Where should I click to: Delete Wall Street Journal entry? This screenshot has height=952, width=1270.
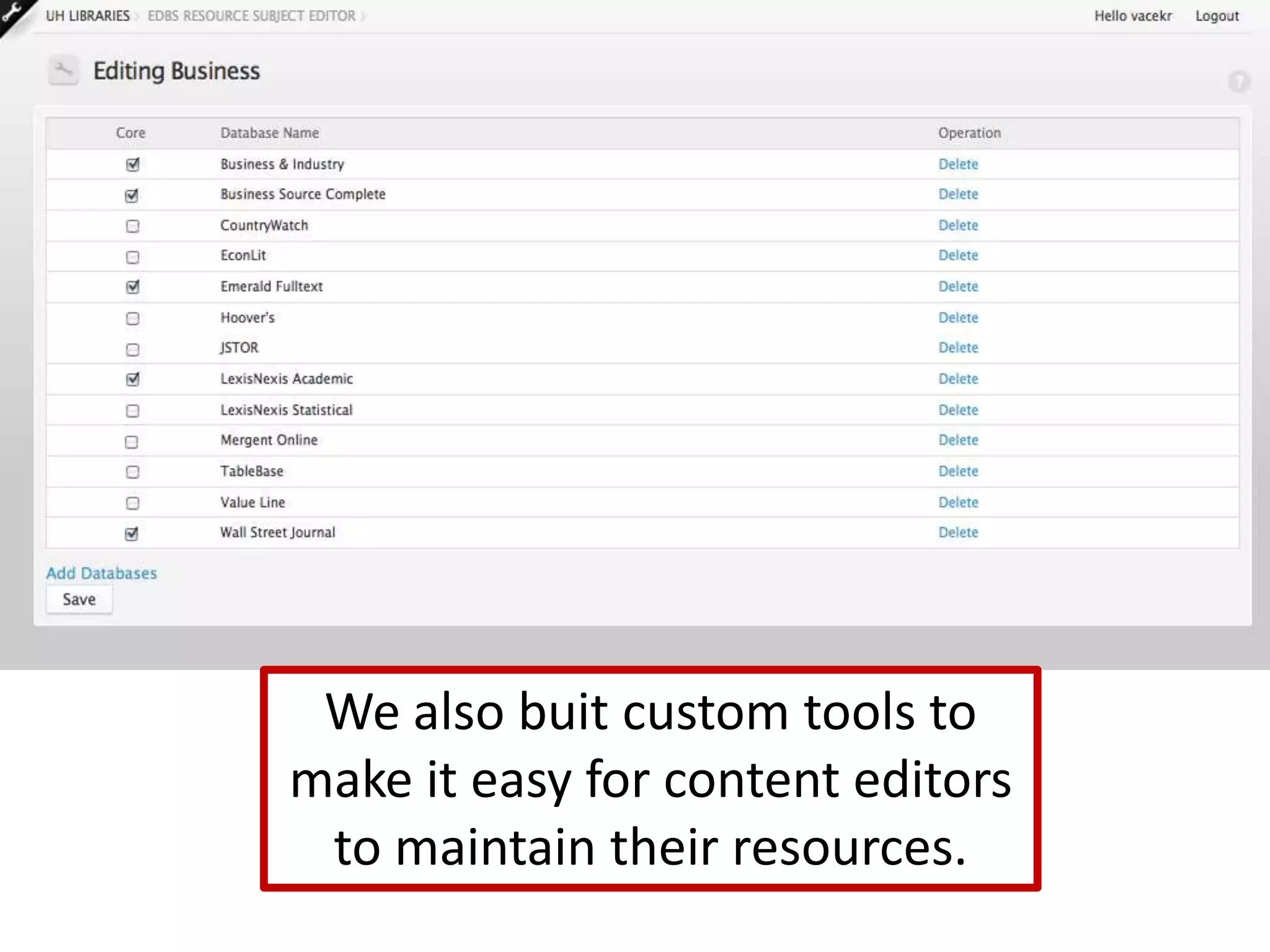958,532
